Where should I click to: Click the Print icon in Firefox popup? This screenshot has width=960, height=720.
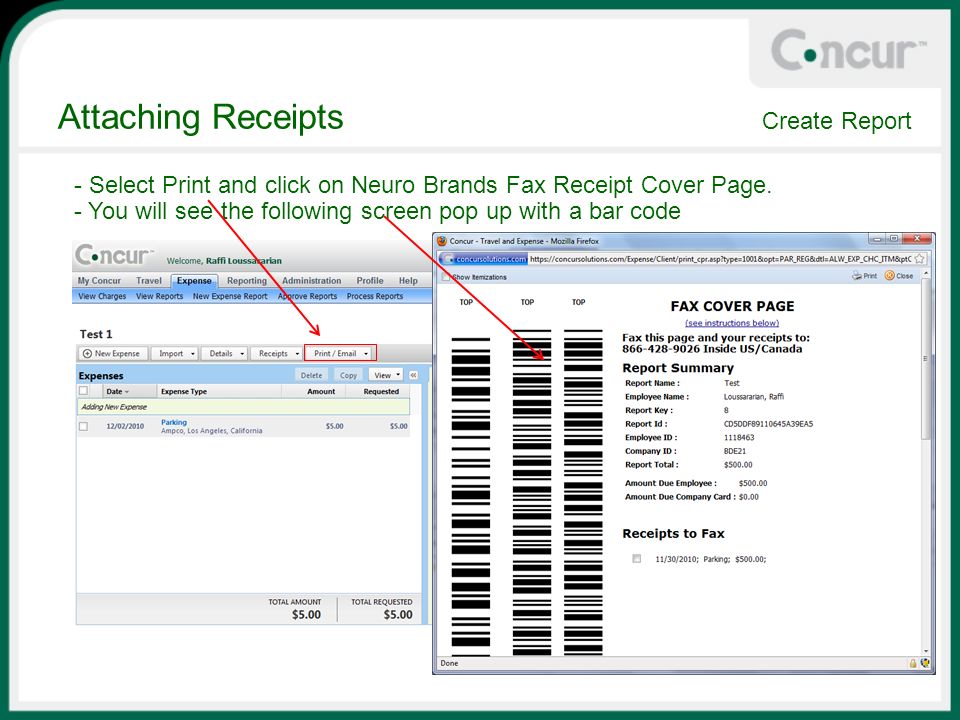click(857, 276)
